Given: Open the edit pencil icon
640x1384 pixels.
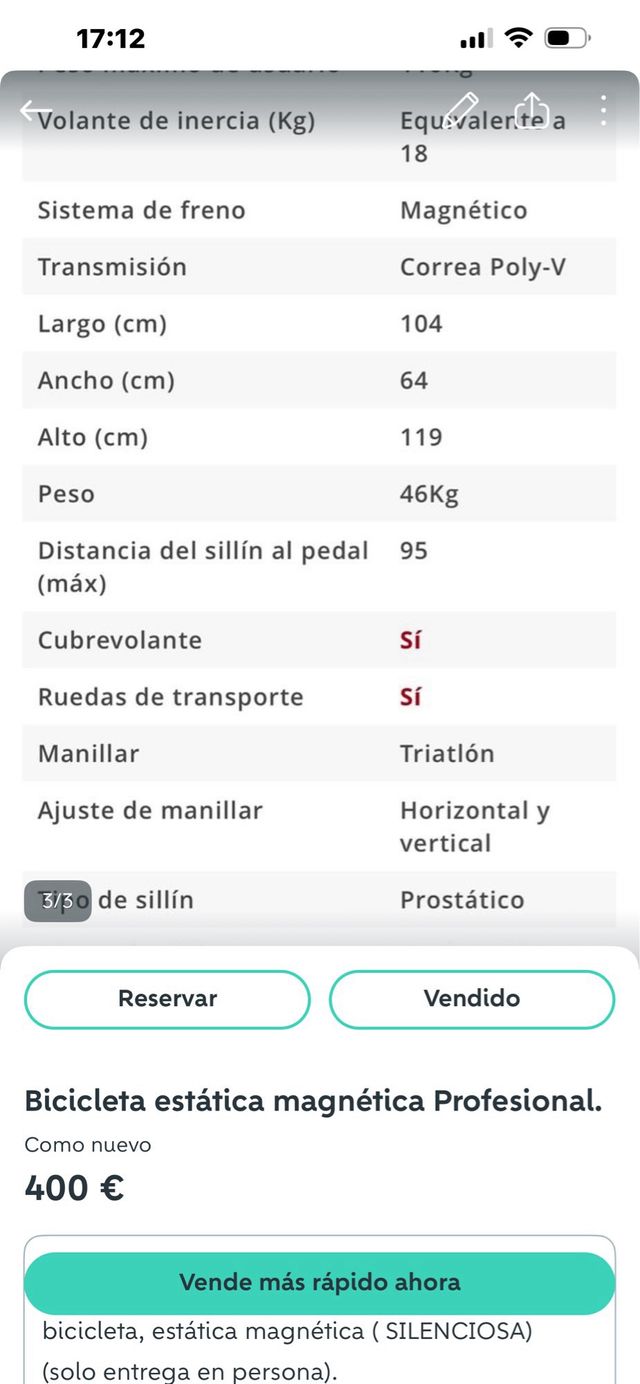Looking at the screenshot, I should [462, 110].
